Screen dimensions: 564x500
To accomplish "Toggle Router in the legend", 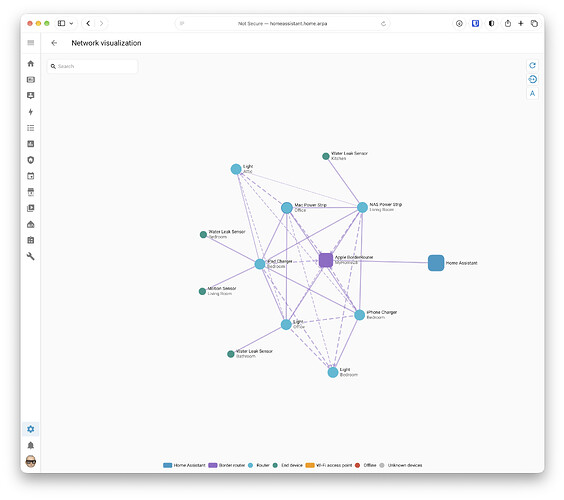I will click(259, 465).
